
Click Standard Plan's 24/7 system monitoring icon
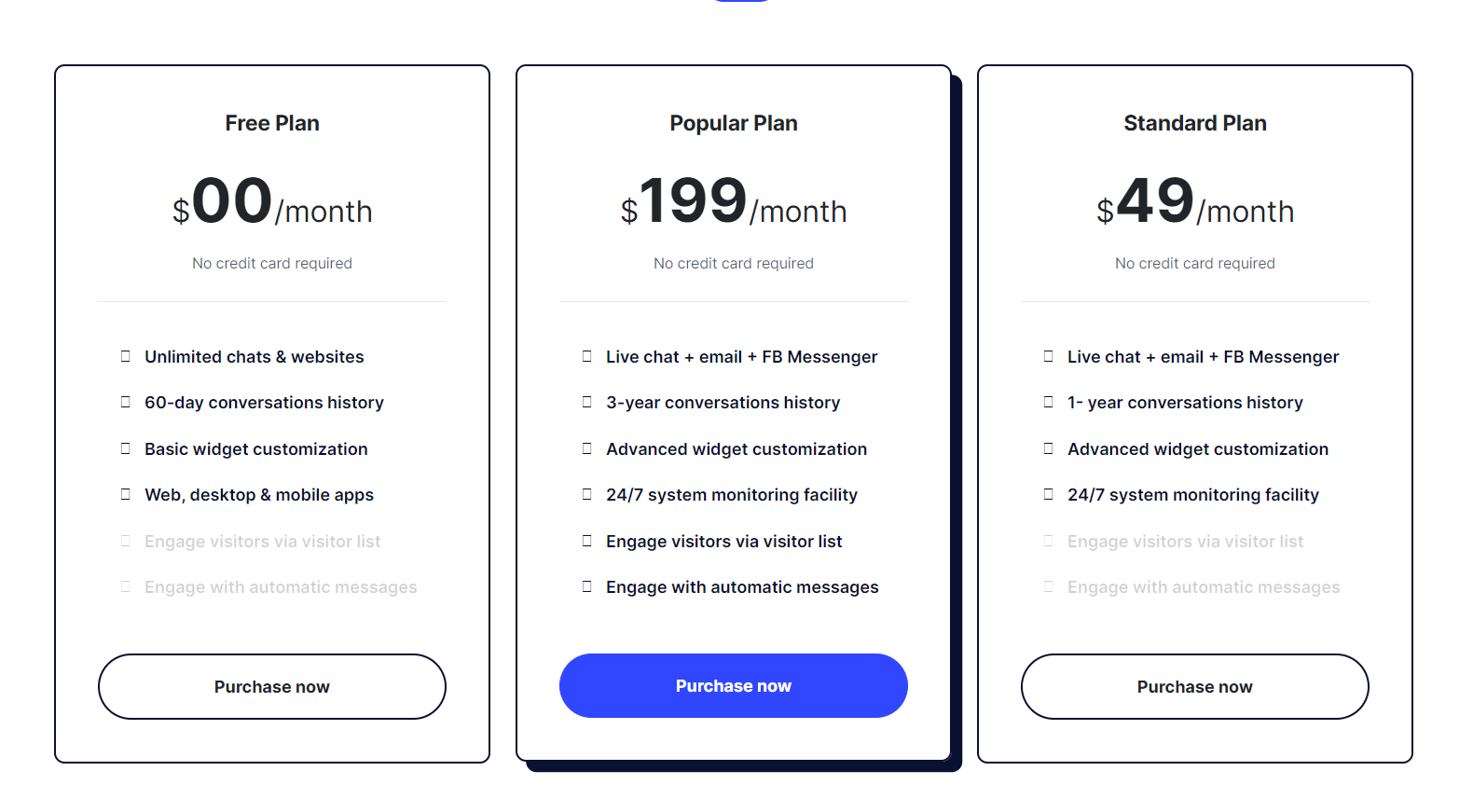1049,494
